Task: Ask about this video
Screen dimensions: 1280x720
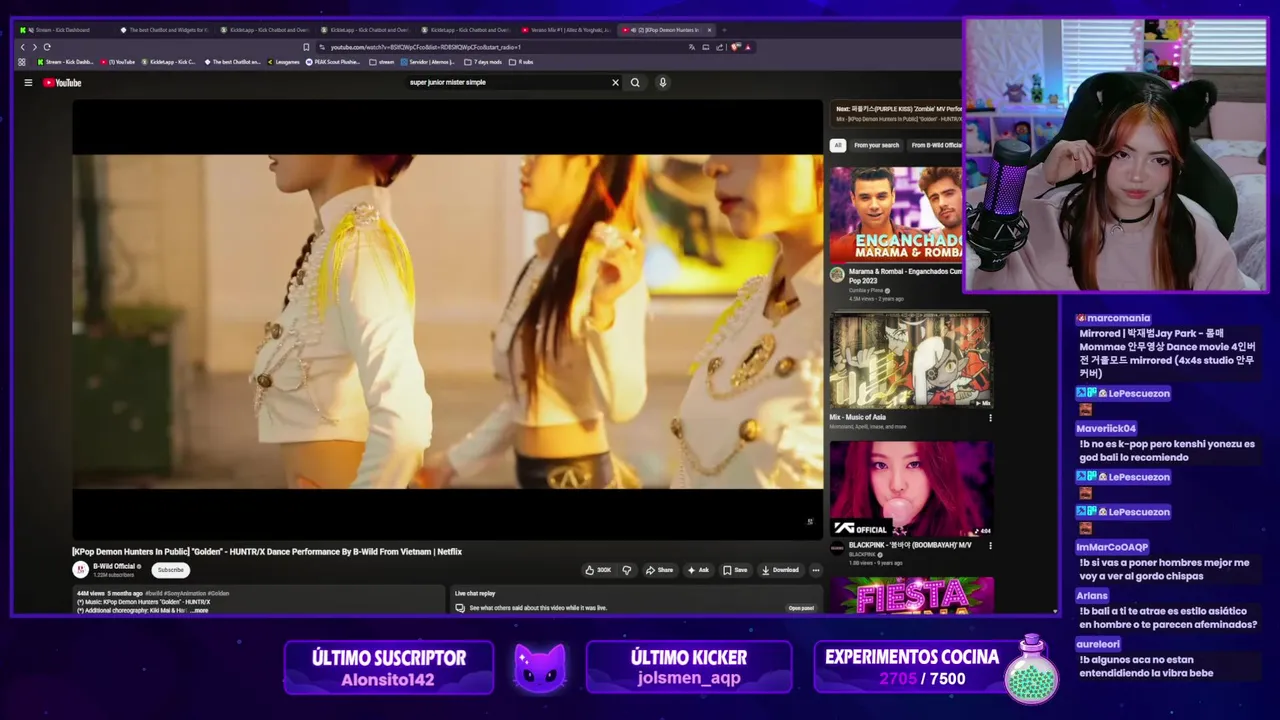Action: coord(698,570)
